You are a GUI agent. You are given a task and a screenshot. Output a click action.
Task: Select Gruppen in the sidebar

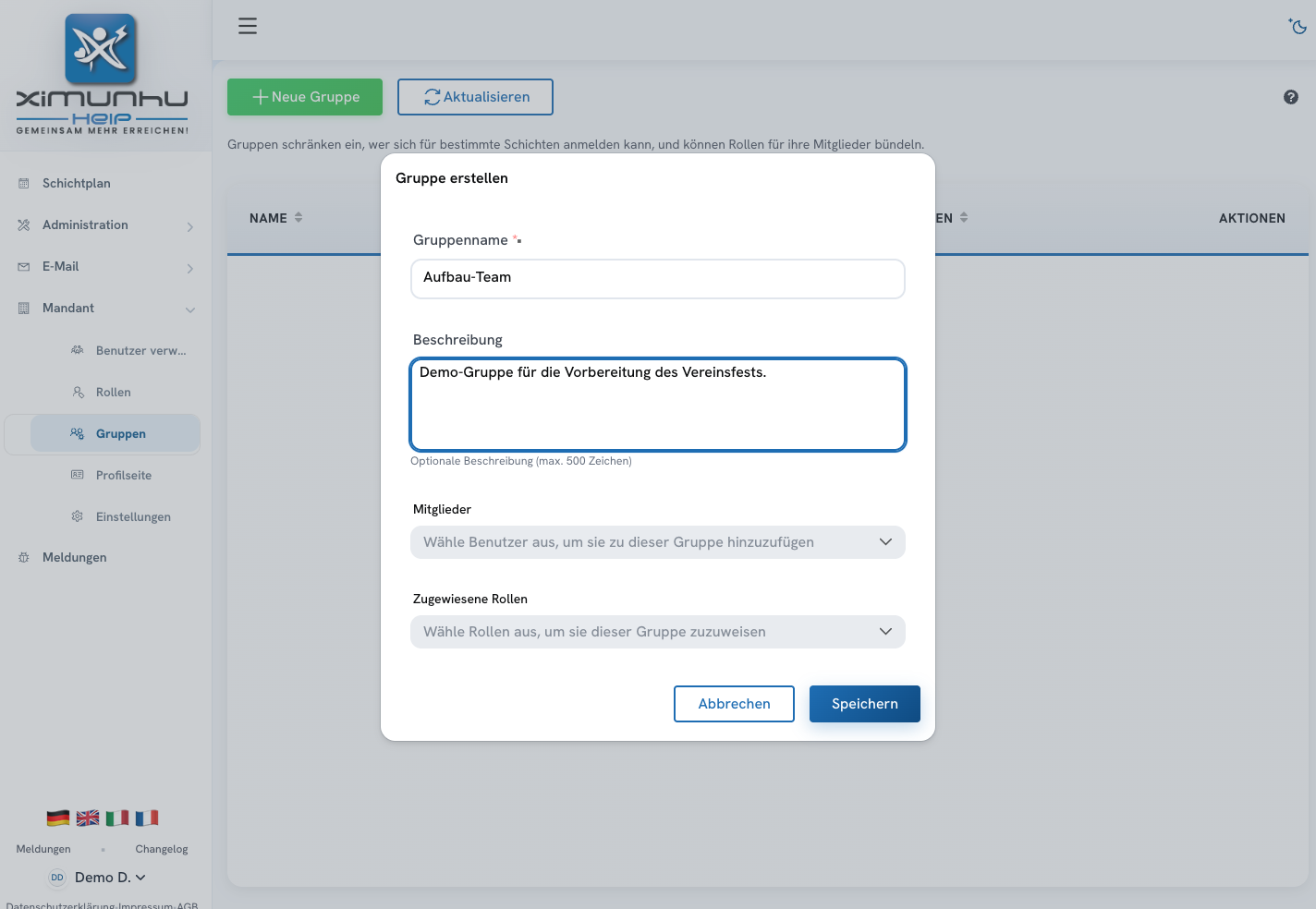[116, 434]
